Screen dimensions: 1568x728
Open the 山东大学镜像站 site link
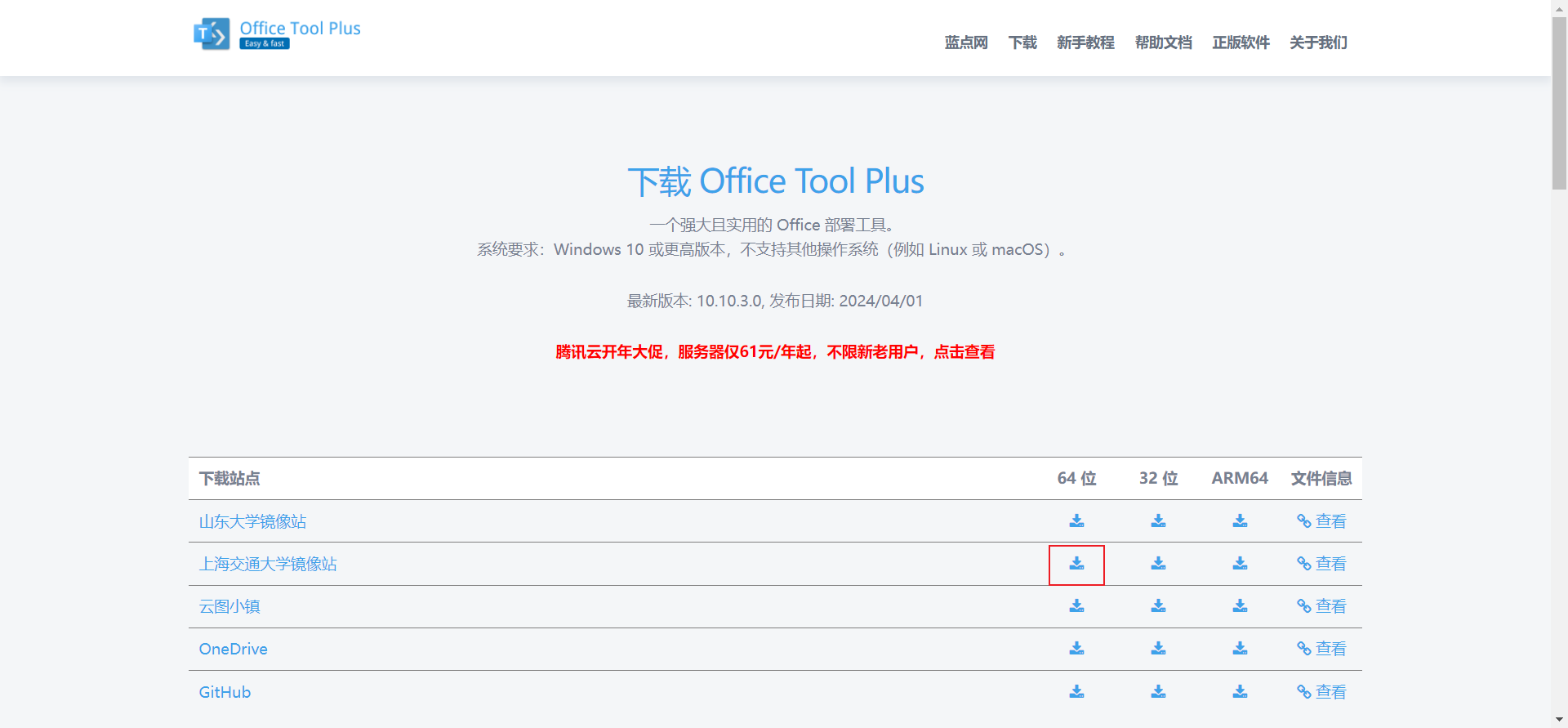253,521
